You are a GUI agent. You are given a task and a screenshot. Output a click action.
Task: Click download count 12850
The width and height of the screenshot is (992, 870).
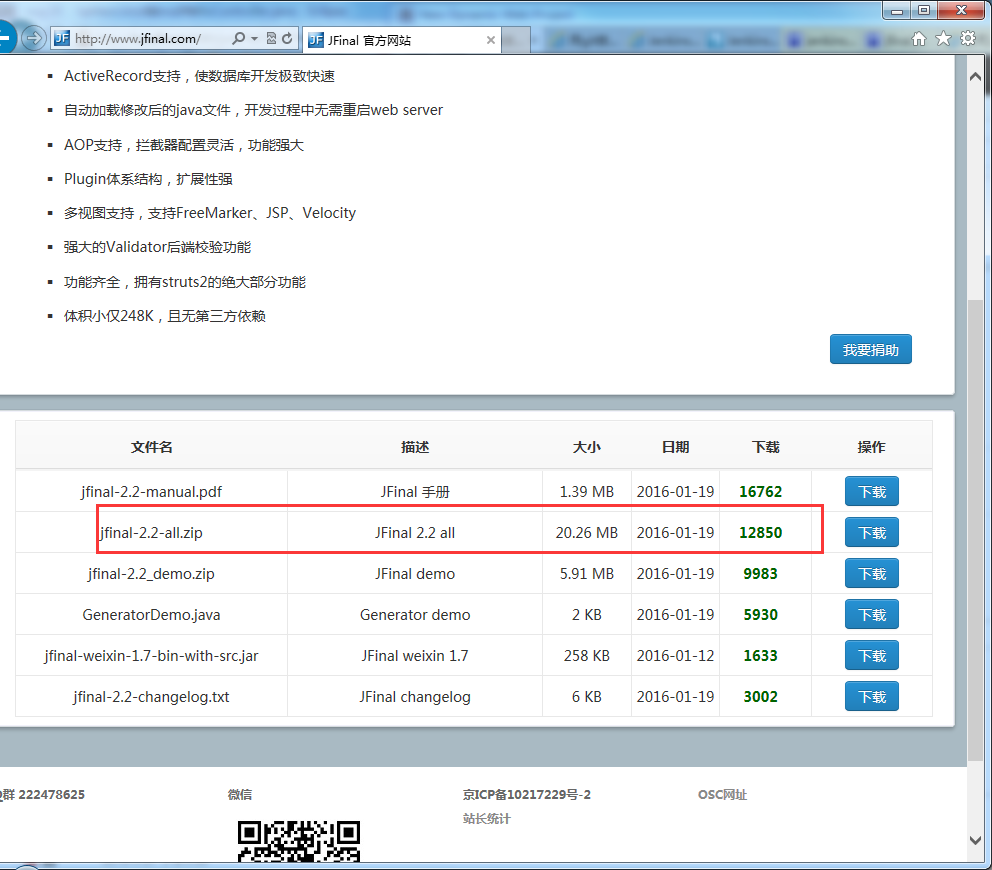[x=760, y=533]
